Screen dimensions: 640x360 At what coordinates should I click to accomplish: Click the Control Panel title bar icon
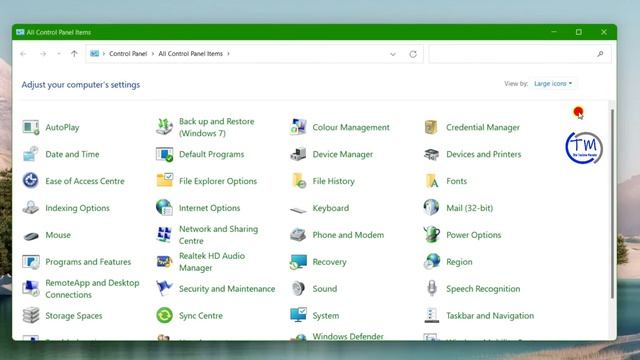click(20, 32)
